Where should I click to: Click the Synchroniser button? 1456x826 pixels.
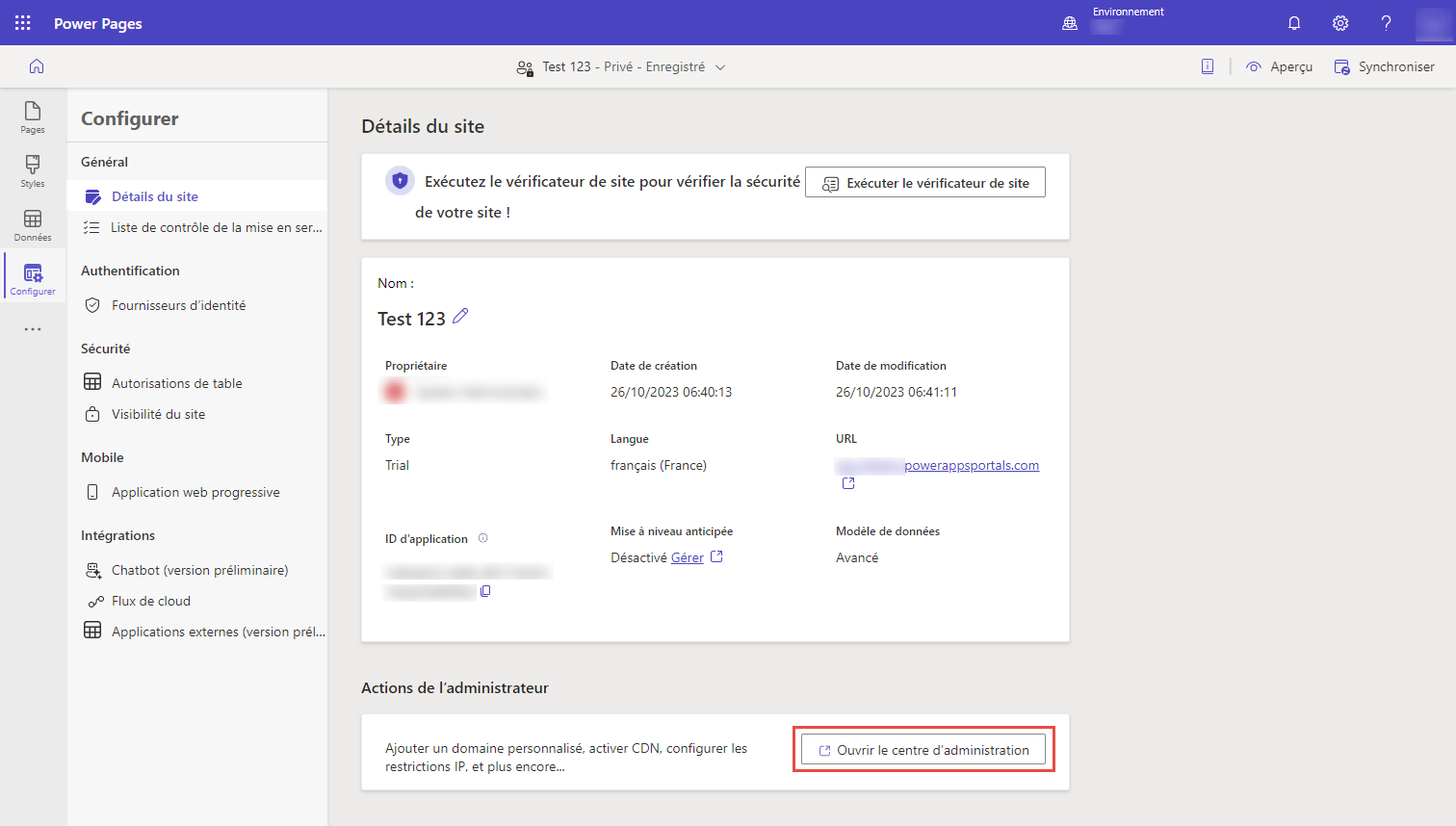pos(1384,66)
